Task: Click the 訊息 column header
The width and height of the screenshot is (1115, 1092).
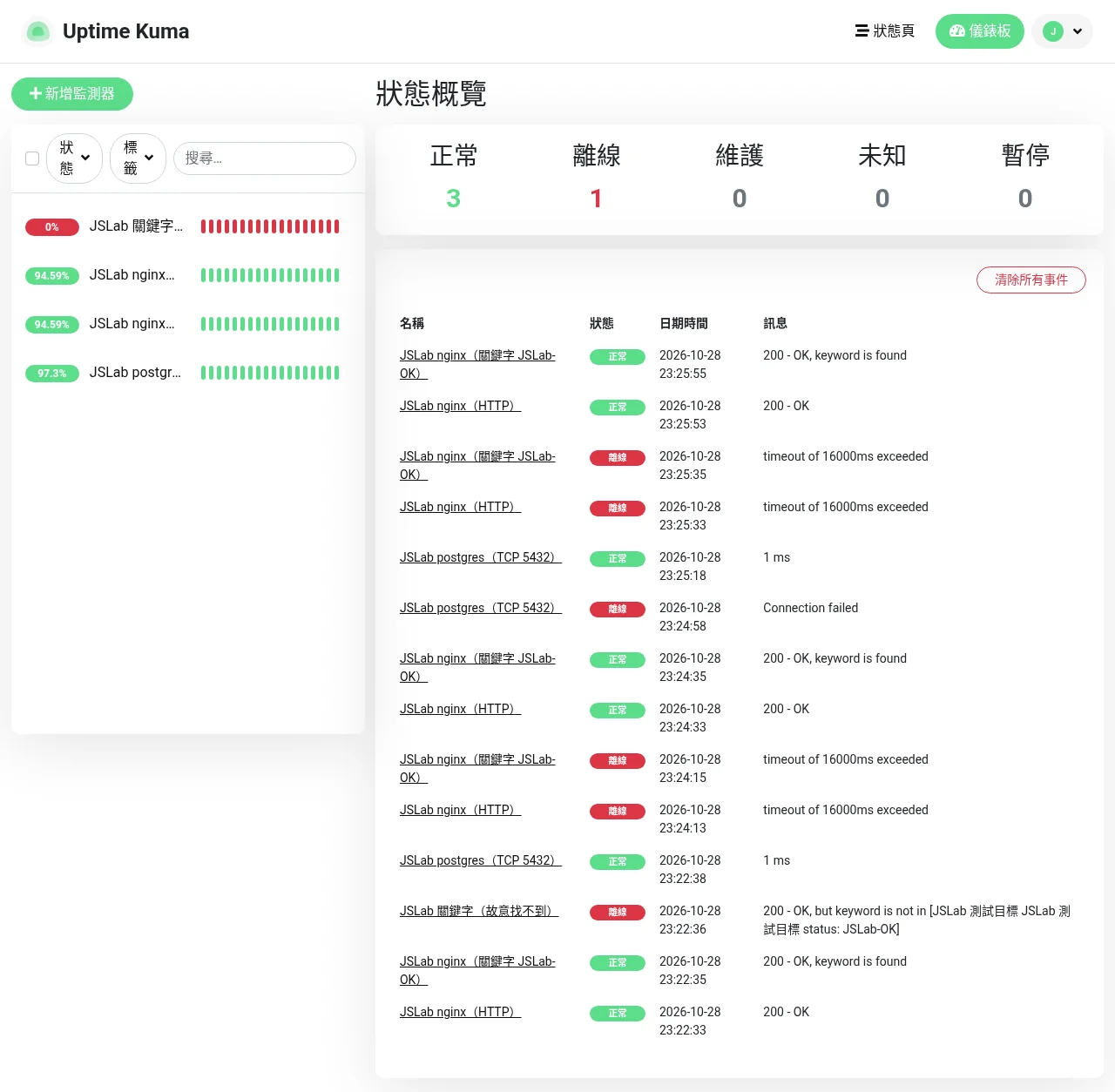Action: (x=775, y=323)
